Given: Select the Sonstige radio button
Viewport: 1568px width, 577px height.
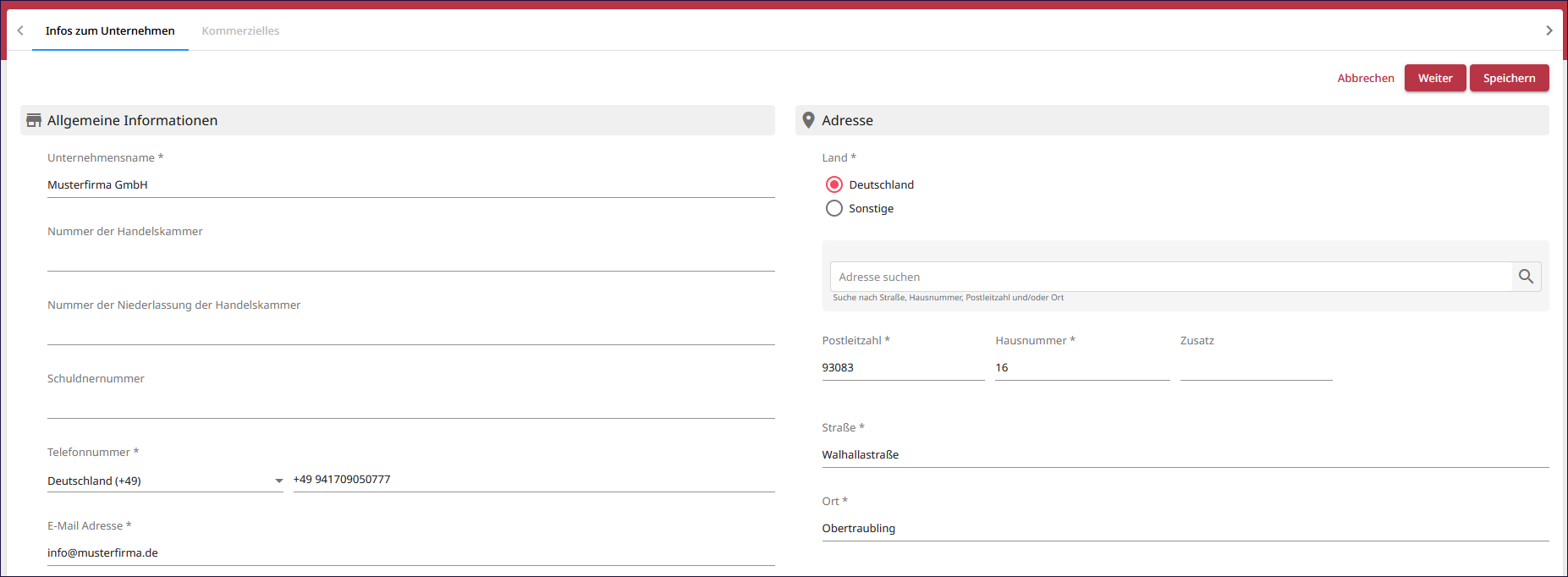Looking at the screenshot, I should [834, 208].
